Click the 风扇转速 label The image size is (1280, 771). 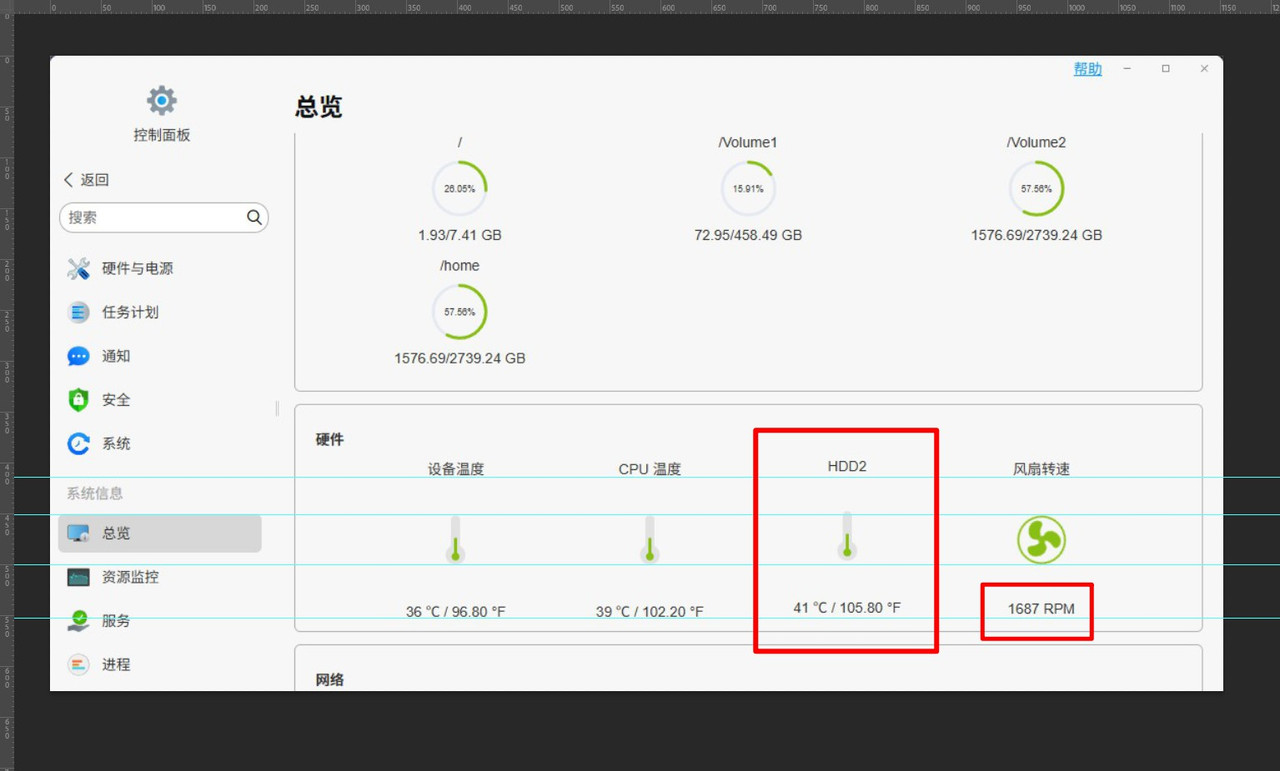pos(1041,469)
